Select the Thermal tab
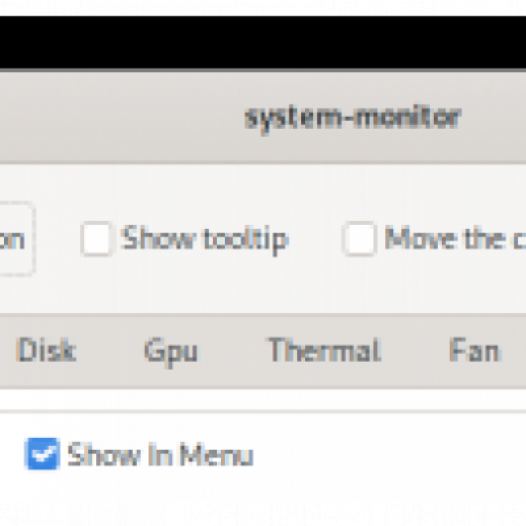 [x=325, y=350]
